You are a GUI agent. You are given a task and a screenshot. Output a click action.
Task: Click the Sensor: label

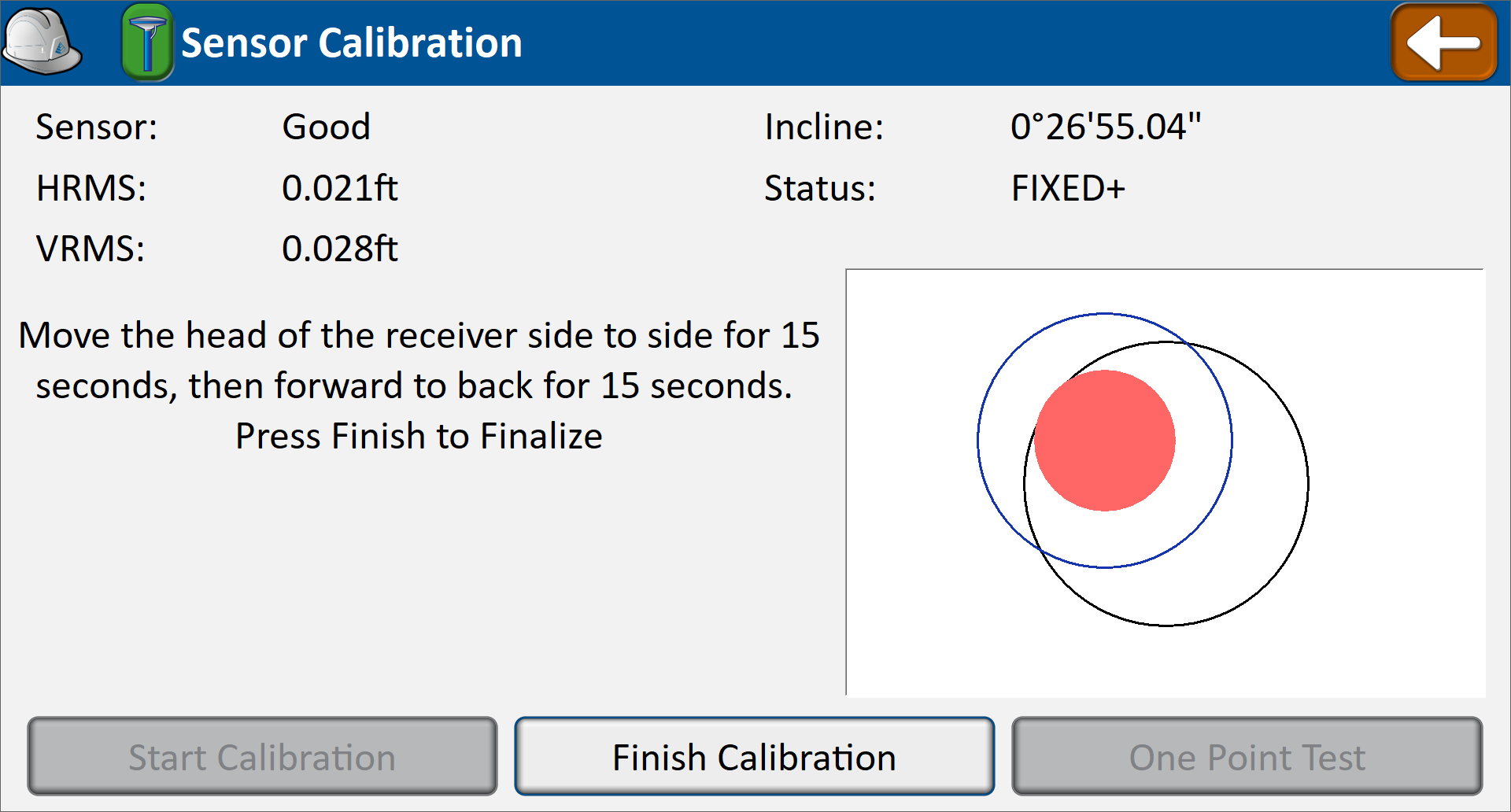[x=97, y=127]
